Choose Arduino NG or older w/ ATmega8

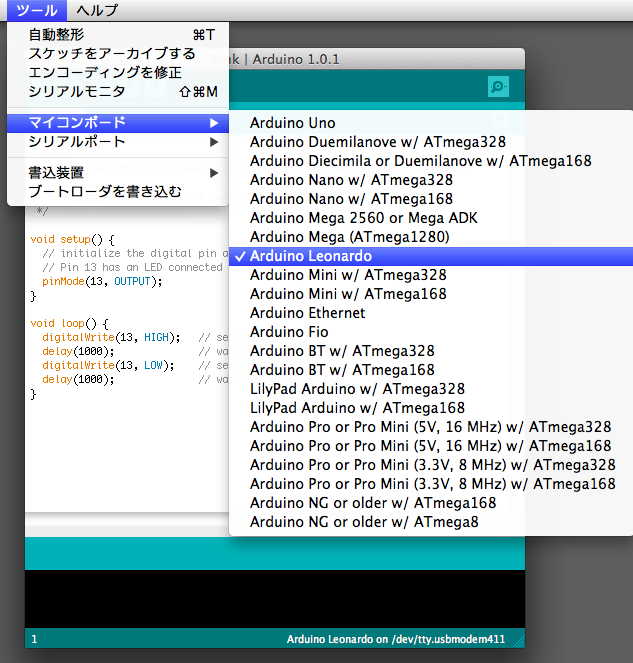pyautogui.click(x=431, y=523)
